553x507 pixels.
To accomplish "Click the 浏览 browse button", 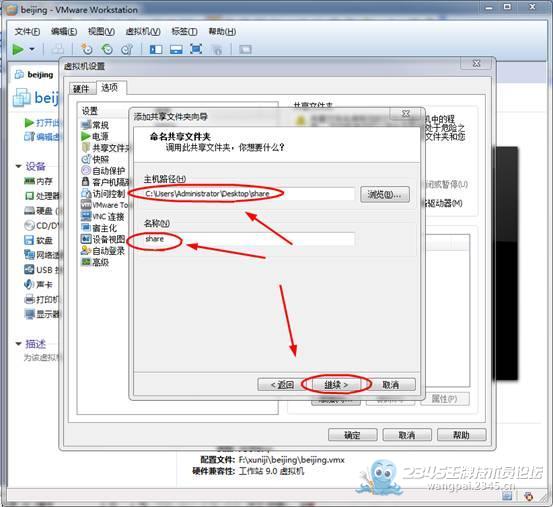I will (385, 194).
